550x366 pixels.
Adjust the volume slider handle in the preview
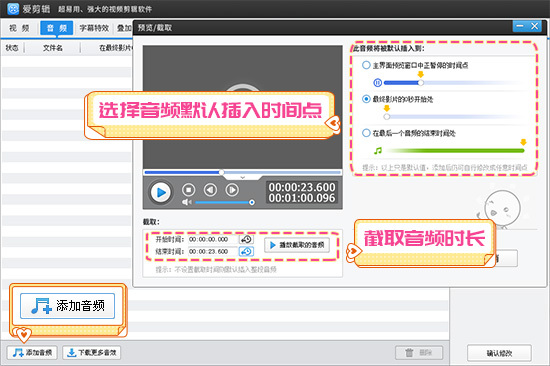(x=251, y=202)
